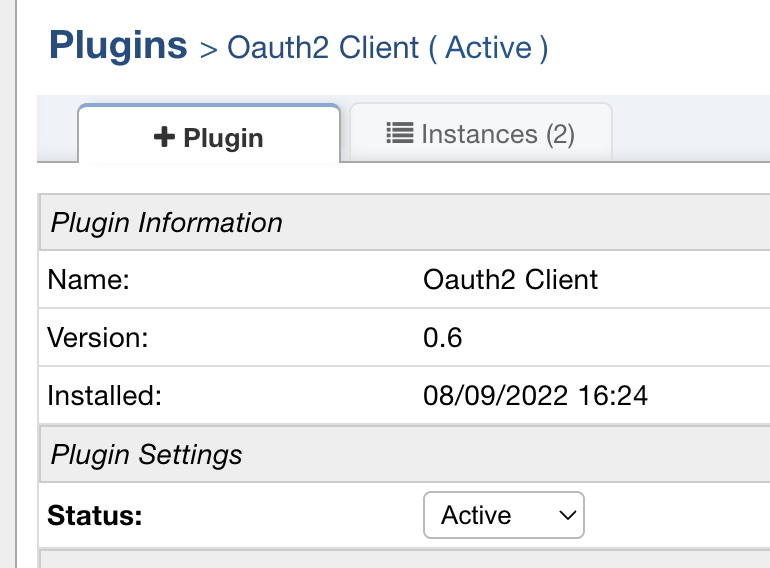Click the bold Status: label
This screenshot has height=568, width=770.
pyautogui.click(x=95, y=516)
